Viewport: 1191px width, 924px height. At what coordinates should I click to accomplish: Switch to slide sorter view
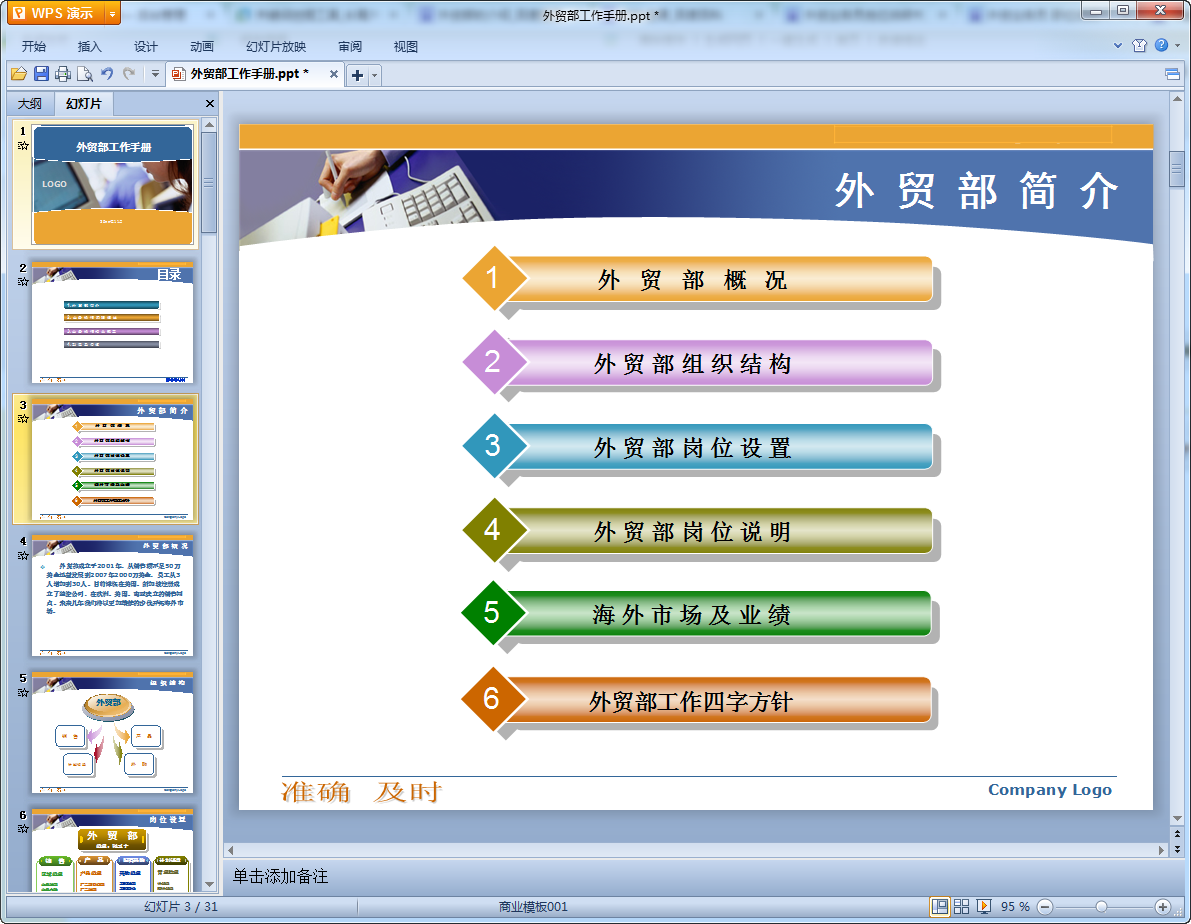pos(962,907)
